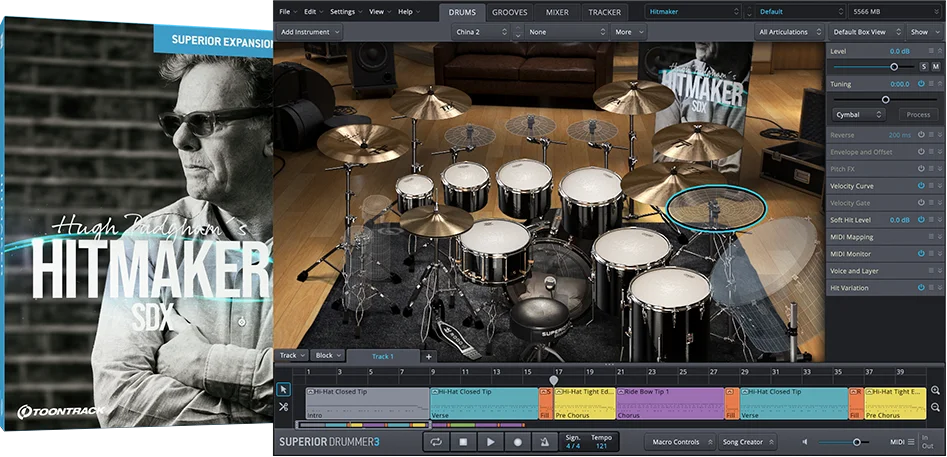Image resolution: width=947 pixels, height=457 pixels.
Task: Open Macro Controls panel
Action: coord(680,442)
